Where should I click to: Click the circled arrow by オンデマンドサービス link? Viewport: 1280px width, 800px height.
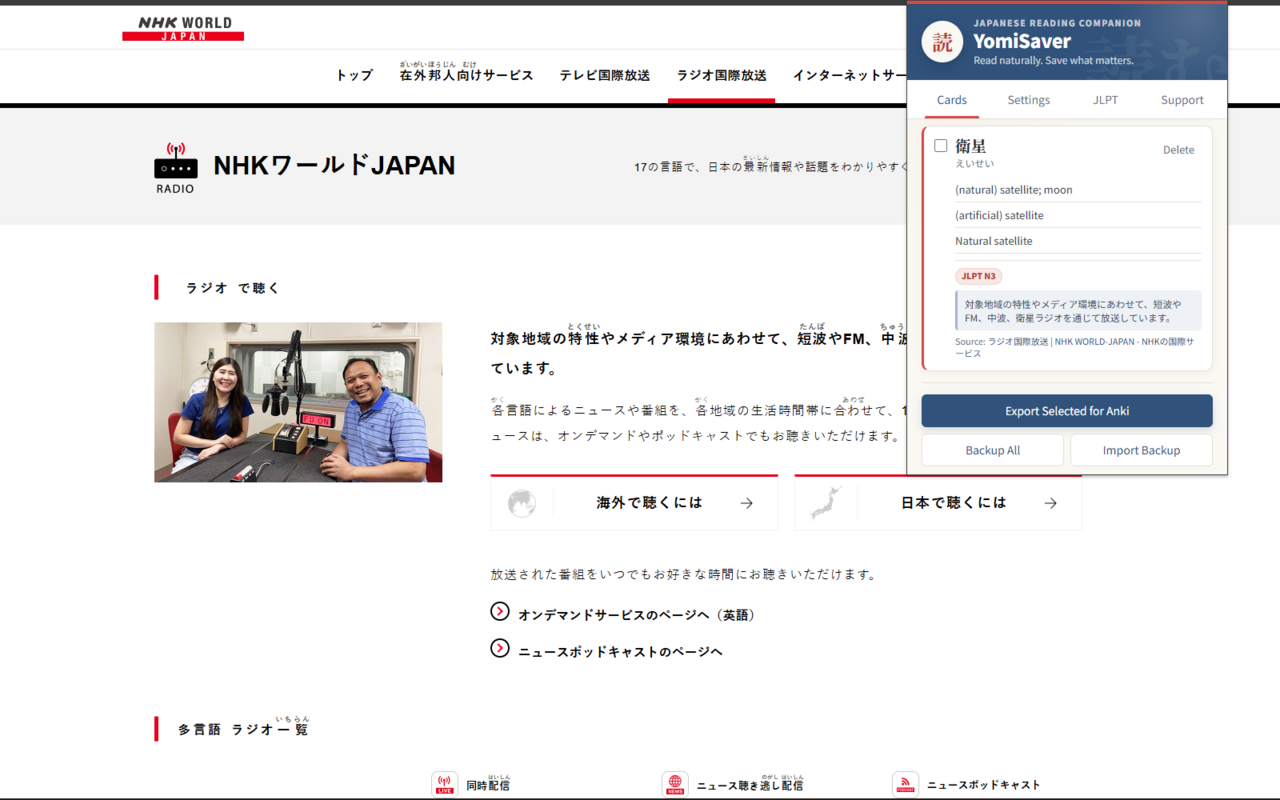point(500,611)
